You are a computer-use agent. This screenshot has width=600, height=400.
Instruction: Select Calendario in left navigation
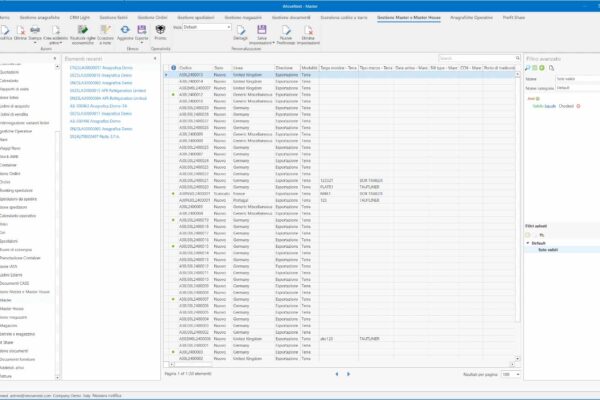(x=9, y=81)
